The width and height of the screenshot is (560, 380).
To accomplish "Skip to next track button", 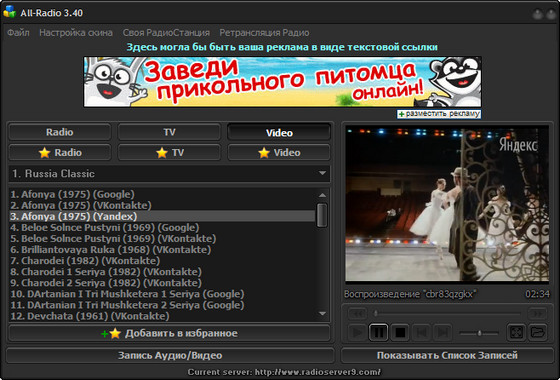I will [x=443, y=332].
